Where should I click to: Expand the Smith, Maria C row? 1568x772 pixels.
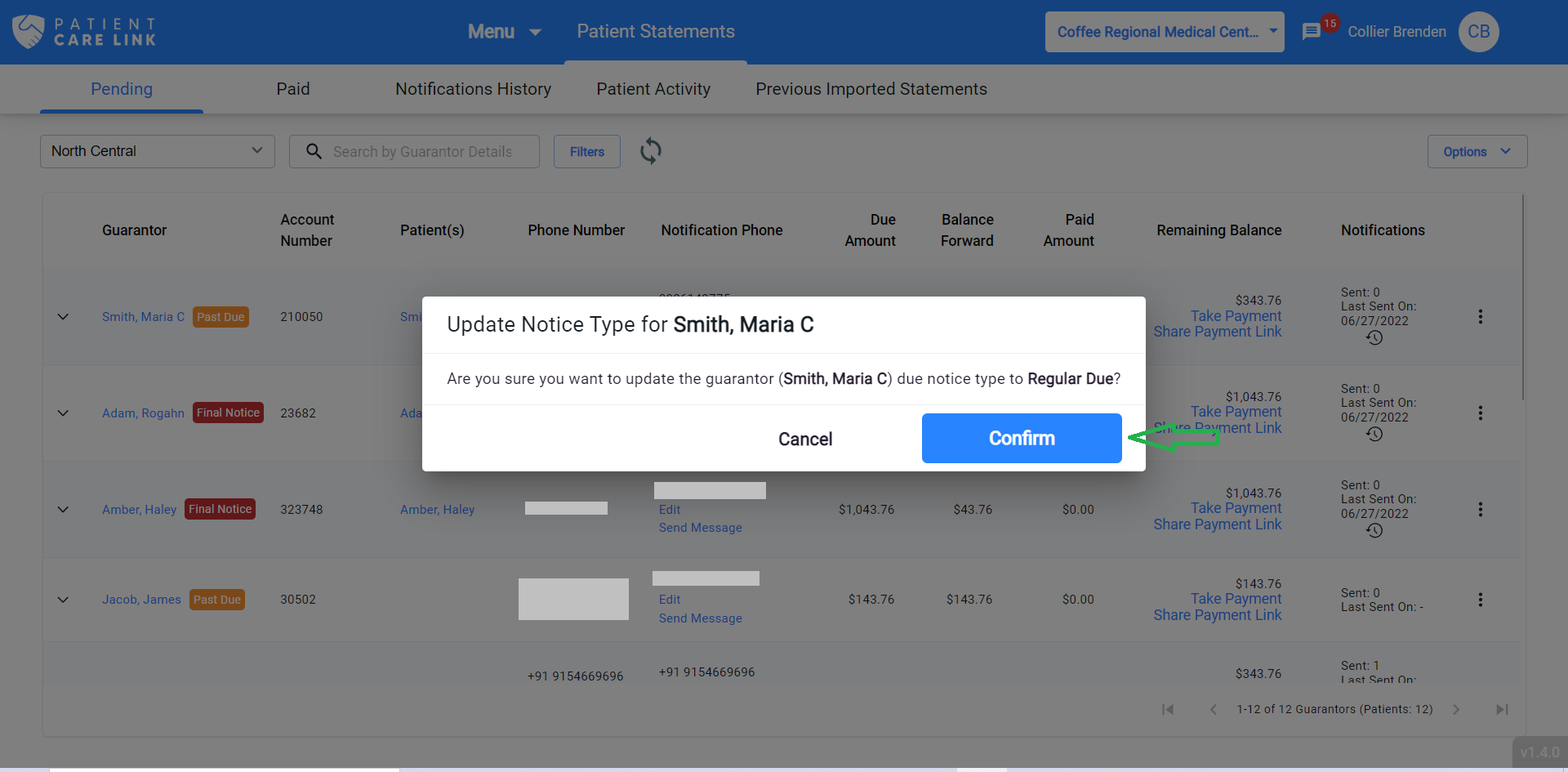click(63, 317)
